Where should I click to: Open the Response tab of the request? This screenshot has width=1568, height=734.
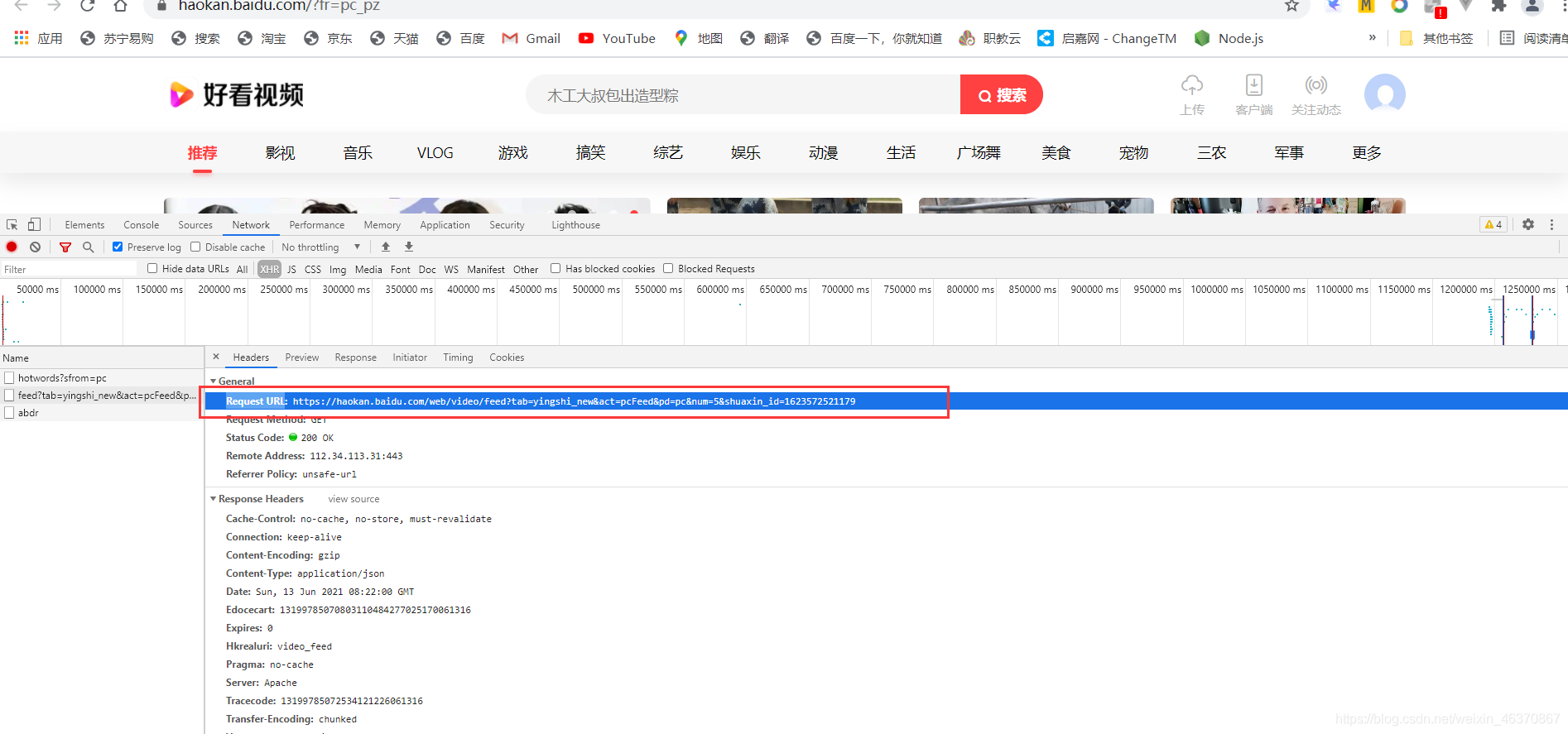356,357
